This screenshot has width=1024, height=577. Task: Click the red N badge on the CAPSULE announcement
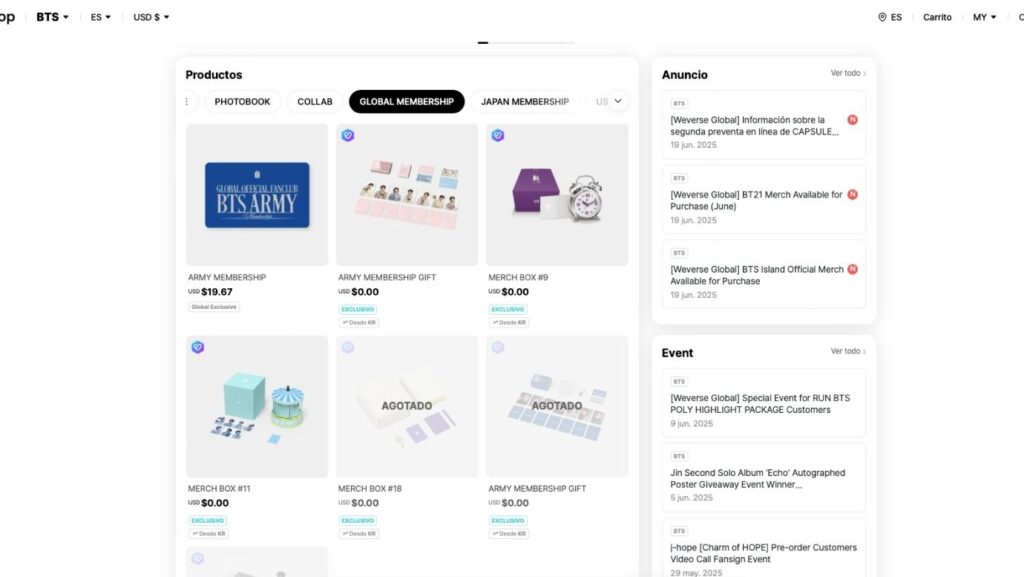(x=852, y=119)
